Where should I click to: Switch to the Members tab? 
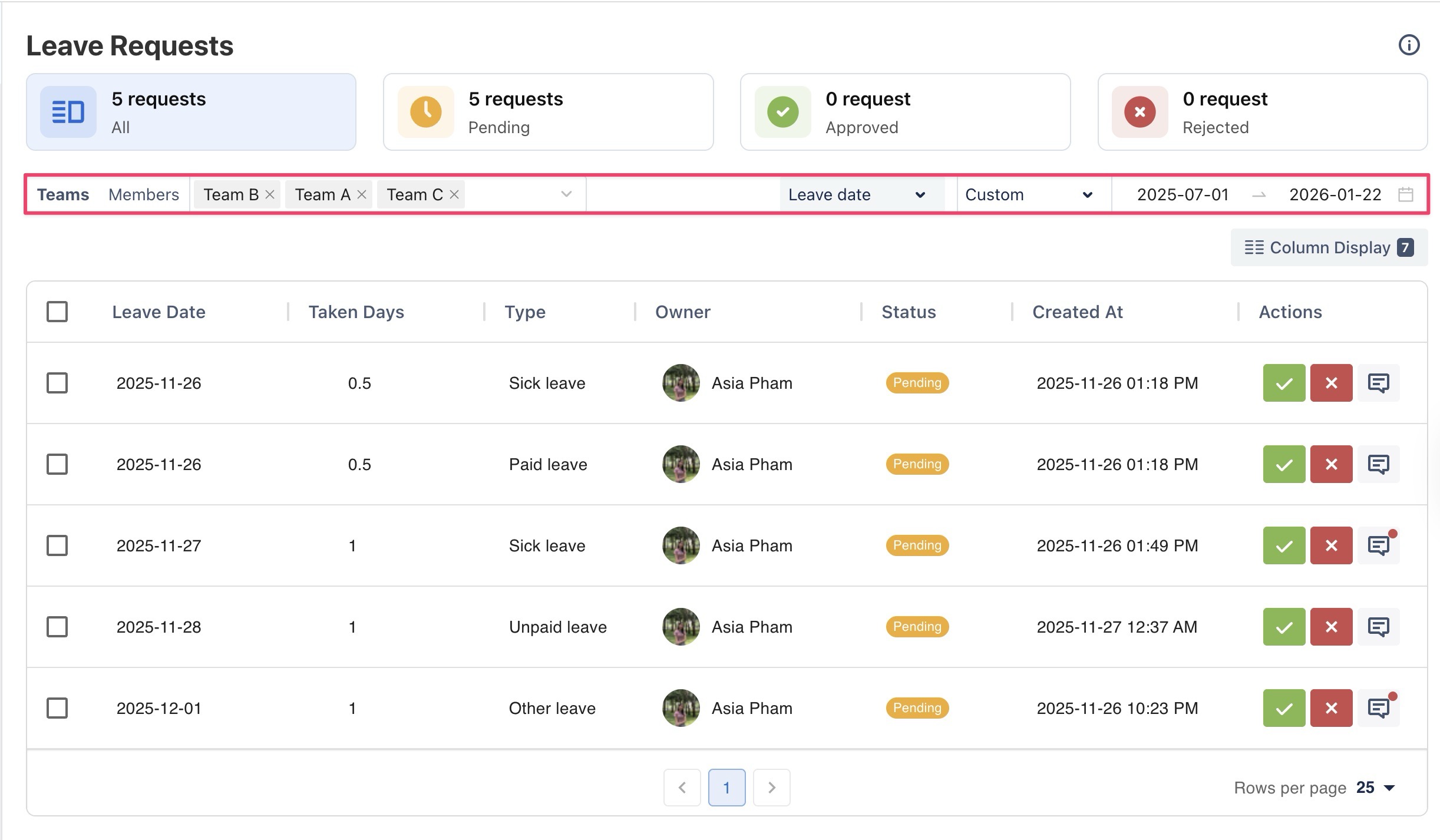144,194
